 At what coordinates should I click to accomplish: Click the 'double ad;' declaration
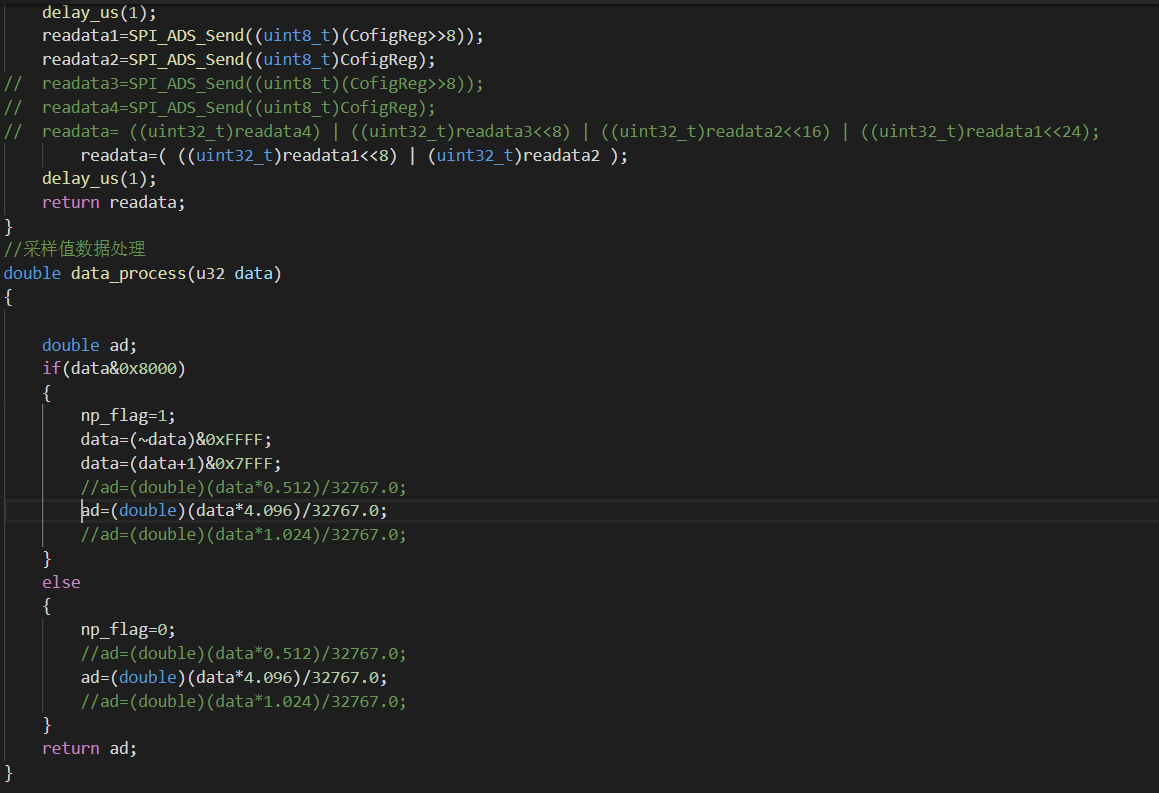(x=89, y=345)
